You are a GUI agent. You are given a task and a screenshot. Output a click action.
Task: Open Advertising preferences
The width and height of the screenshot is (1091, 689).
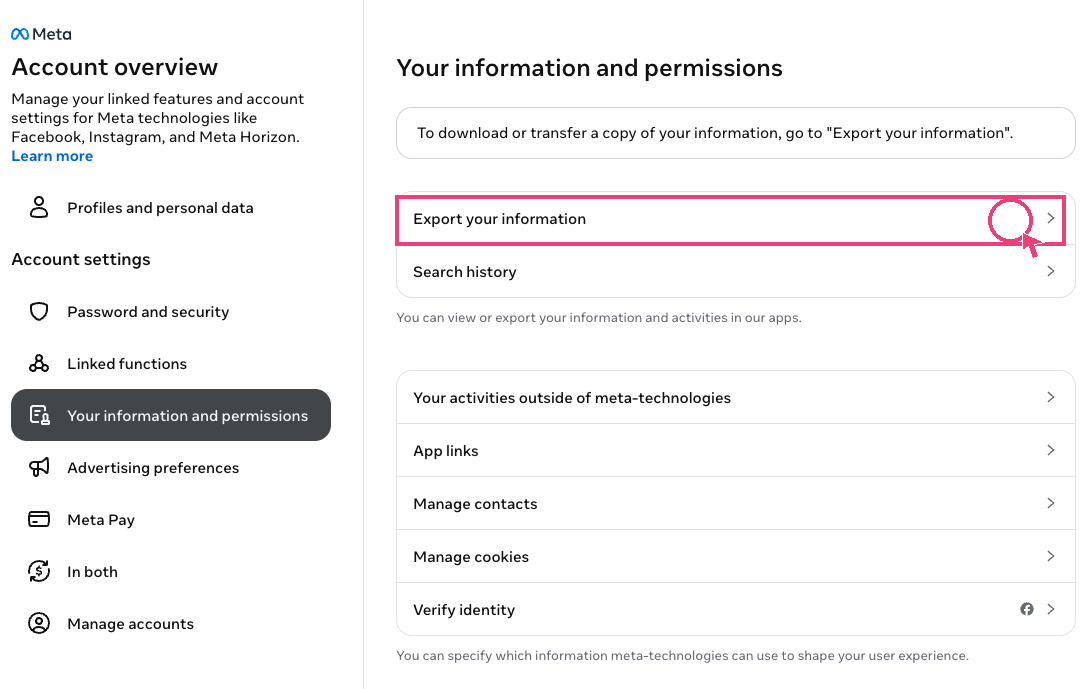point(170,467)
